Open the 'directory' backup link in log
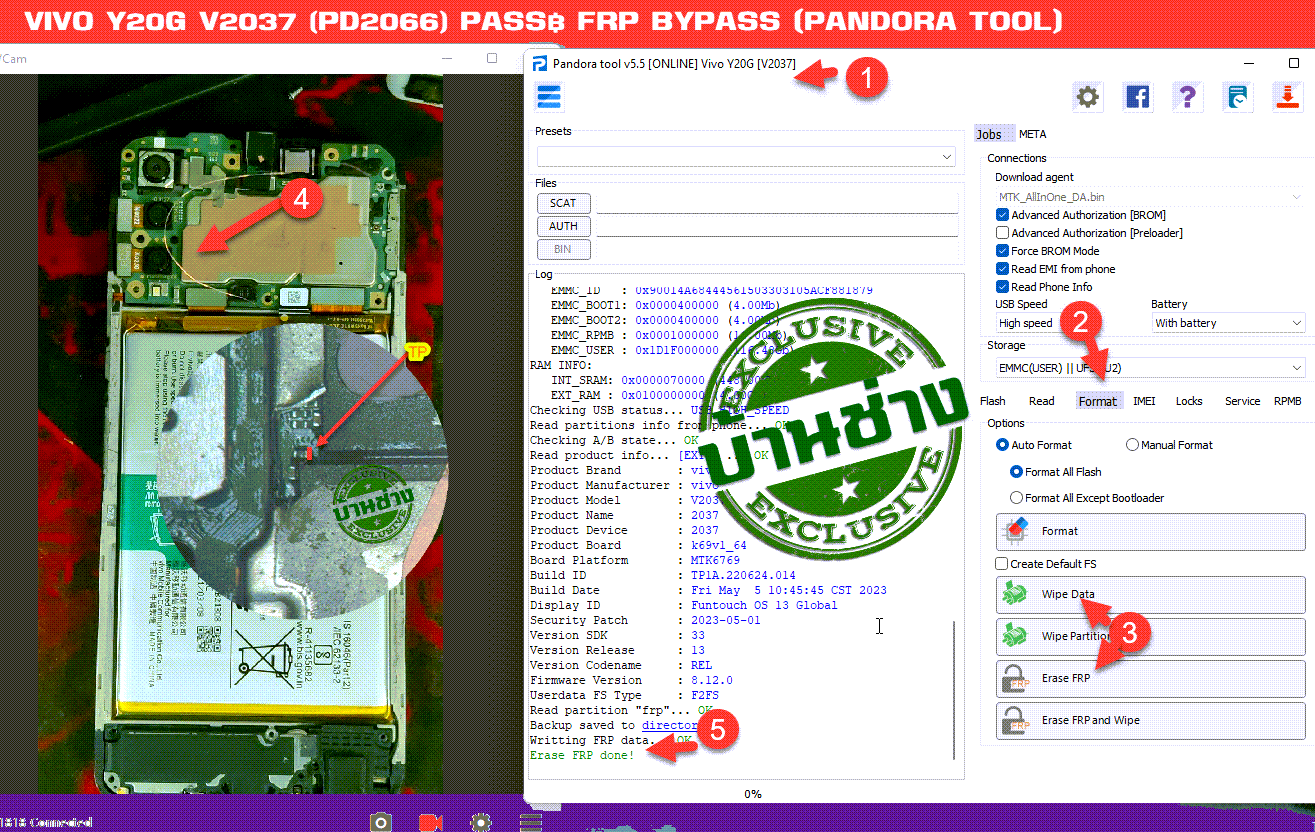The width and height of the screenshot is (1315, 832). (x=669, y=725)
